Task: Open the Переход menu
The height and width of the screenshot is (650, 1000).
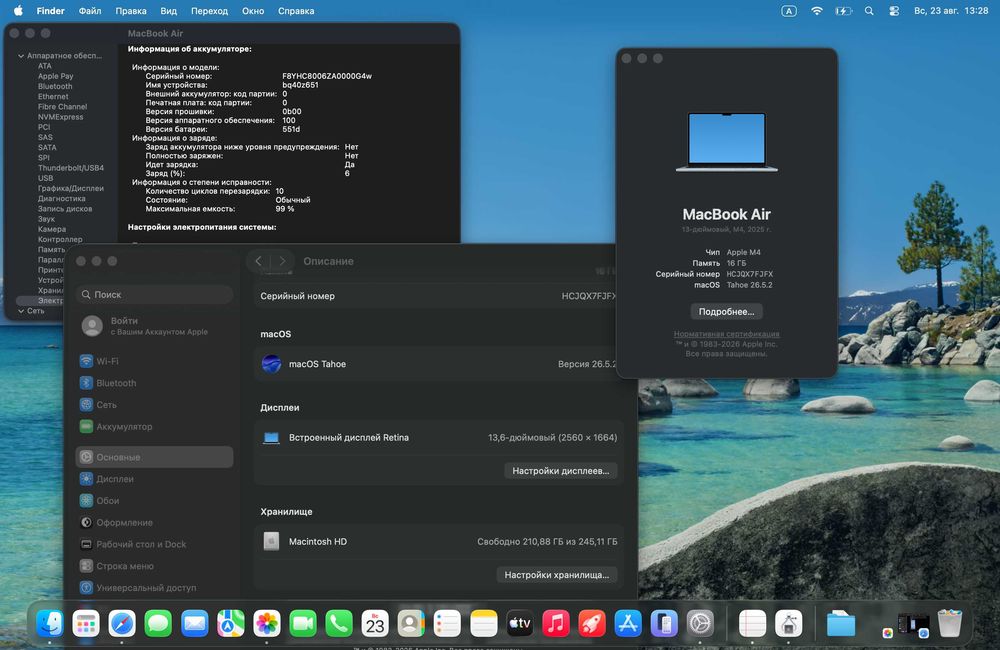Action: [209, 11]
